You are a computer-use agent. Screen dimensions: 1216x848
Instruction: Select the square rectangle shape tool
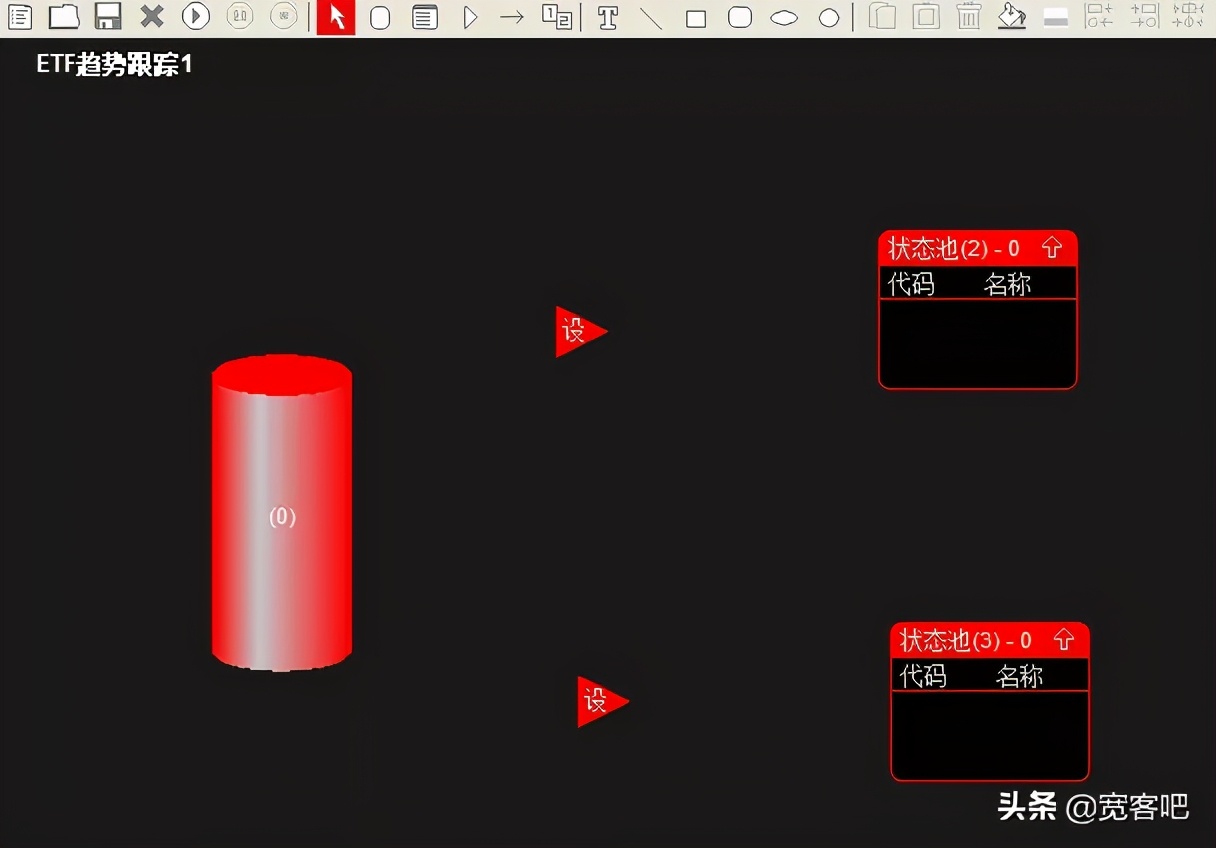point(696,18)
